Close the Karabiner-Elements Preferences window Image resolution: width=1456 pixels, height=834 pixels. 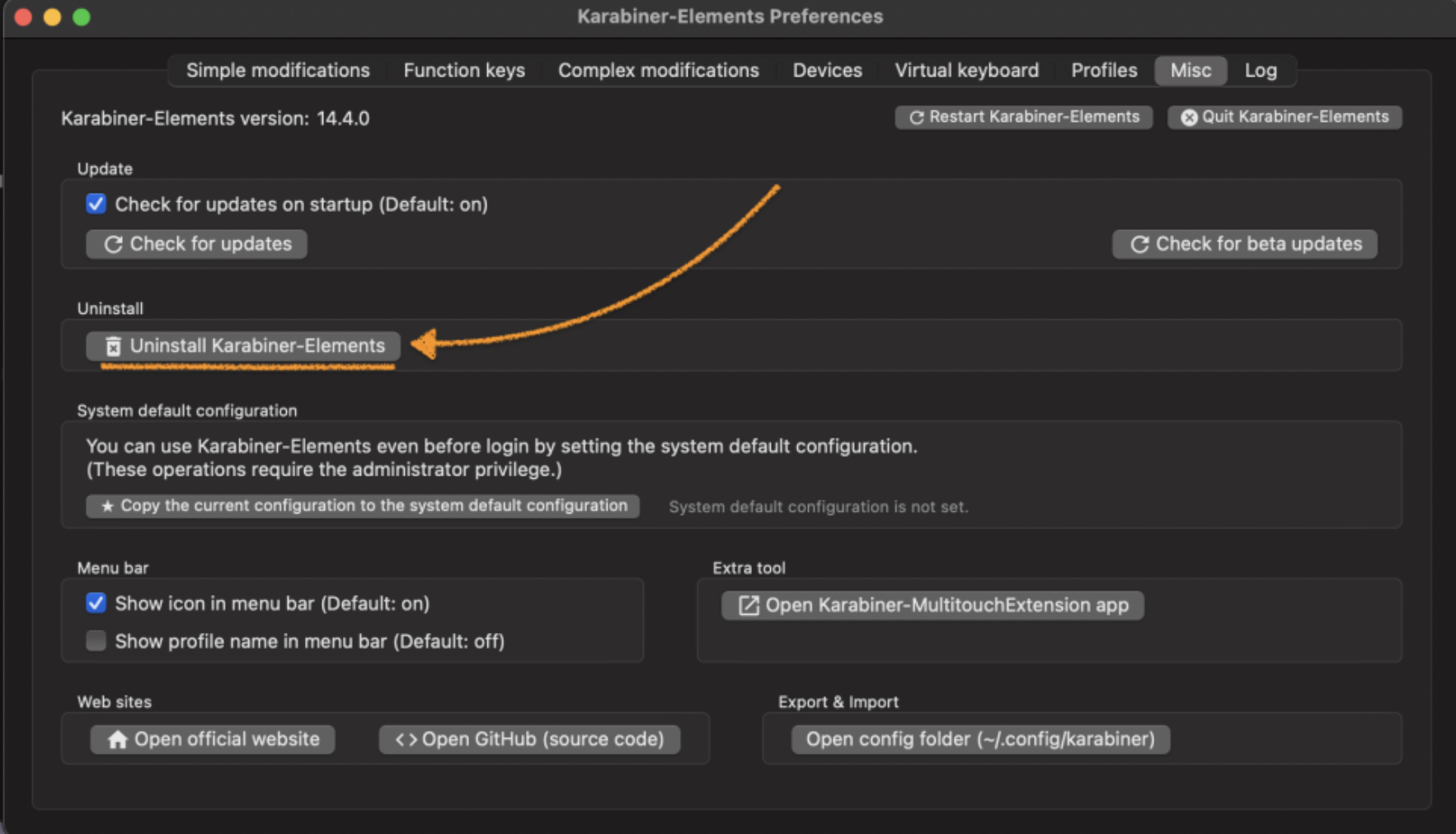tap(24, 16)
